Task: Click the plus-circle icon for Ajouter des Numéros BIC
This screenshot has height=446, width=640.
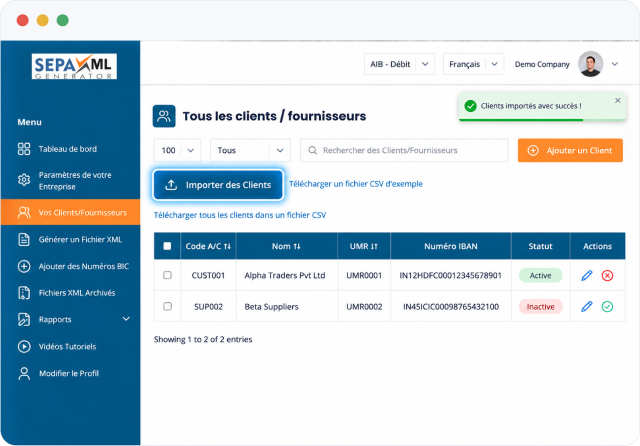Action: [x=24, y=266]
